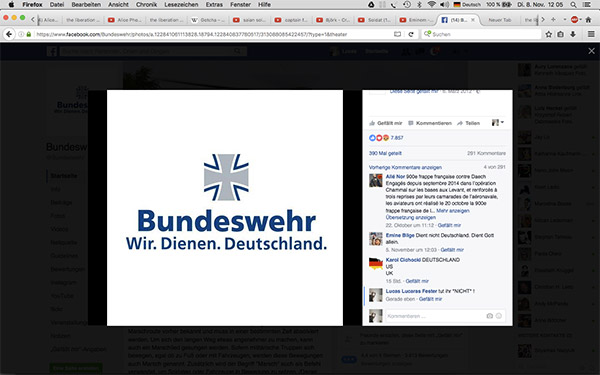Click the Kommentieren button
Image resolution: width=600 pixels, height=375 pixels.
click(x=430, y=123)
